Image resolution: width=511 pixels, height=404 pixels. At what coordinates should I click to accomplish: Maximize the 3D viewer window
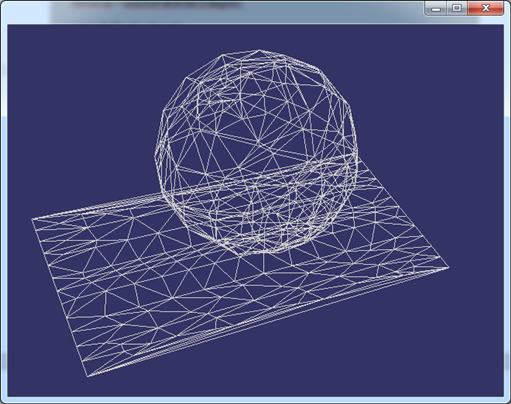457,8
